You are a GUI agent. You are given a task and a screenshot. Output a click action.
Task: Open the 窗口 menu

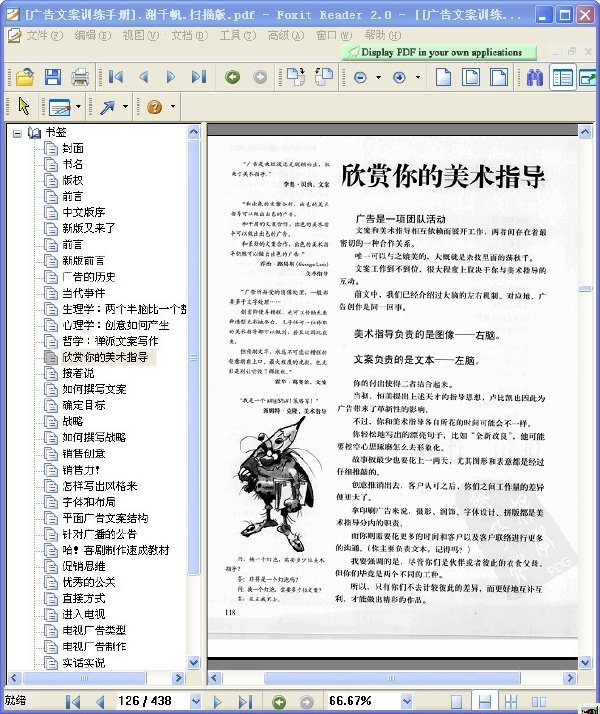pyautogui.click(x=334, y=35)
